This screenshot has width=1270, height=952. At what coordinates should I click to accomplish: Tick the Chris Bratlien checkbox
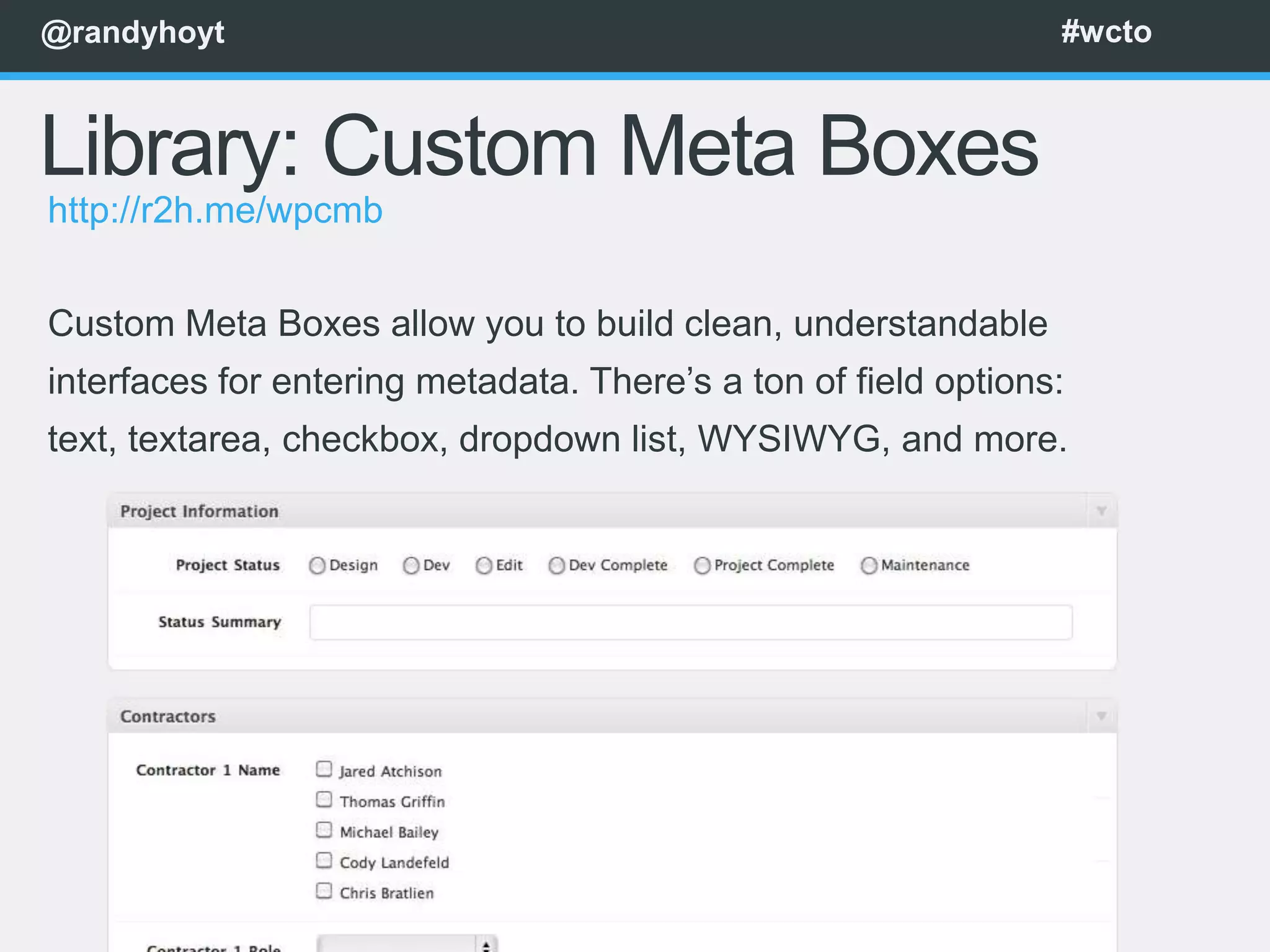pyautogui.click(x=324, y=891)
